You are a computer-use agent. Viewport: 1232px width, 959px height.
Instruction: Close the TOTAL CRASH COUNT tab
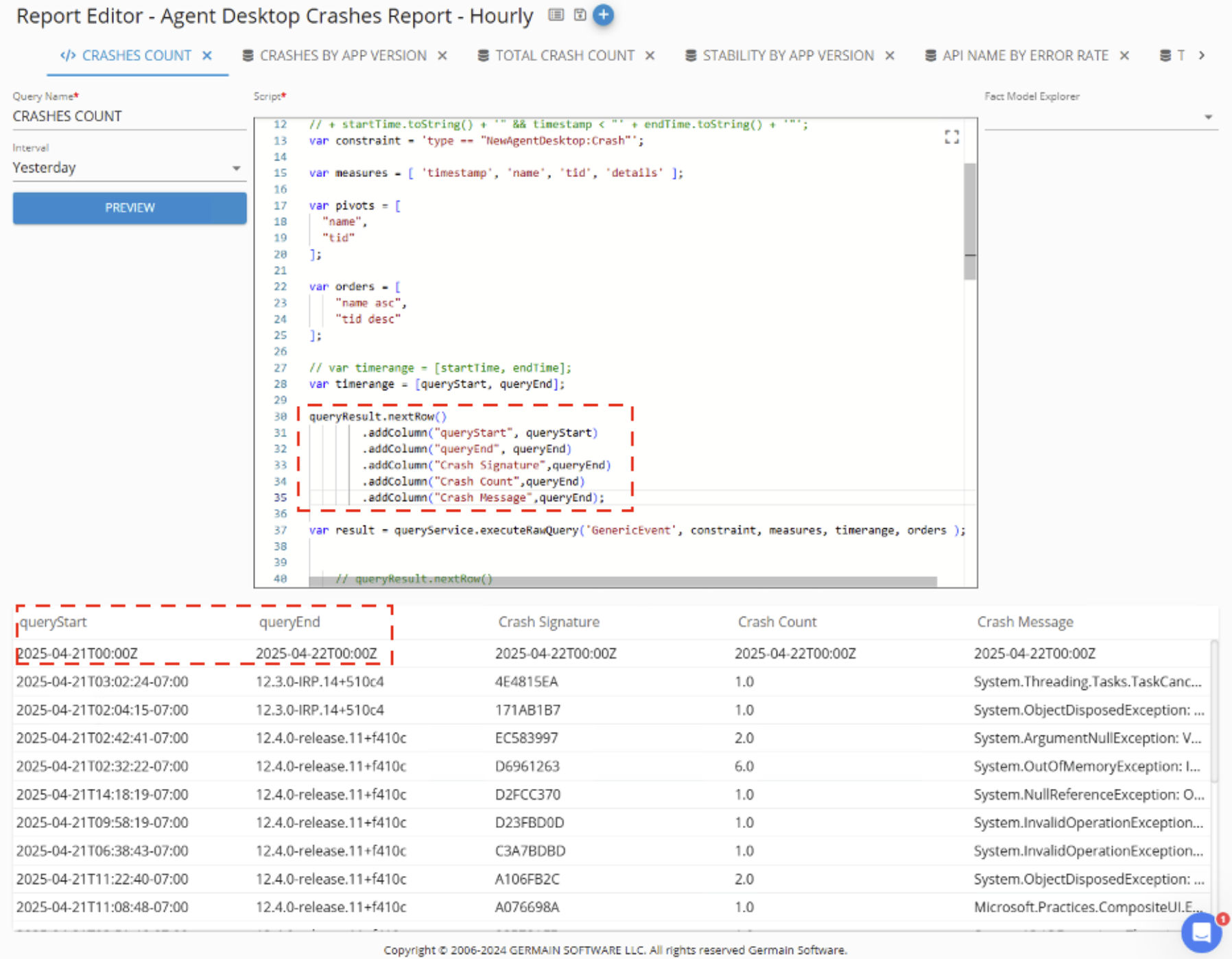click(x=650, y=56)
